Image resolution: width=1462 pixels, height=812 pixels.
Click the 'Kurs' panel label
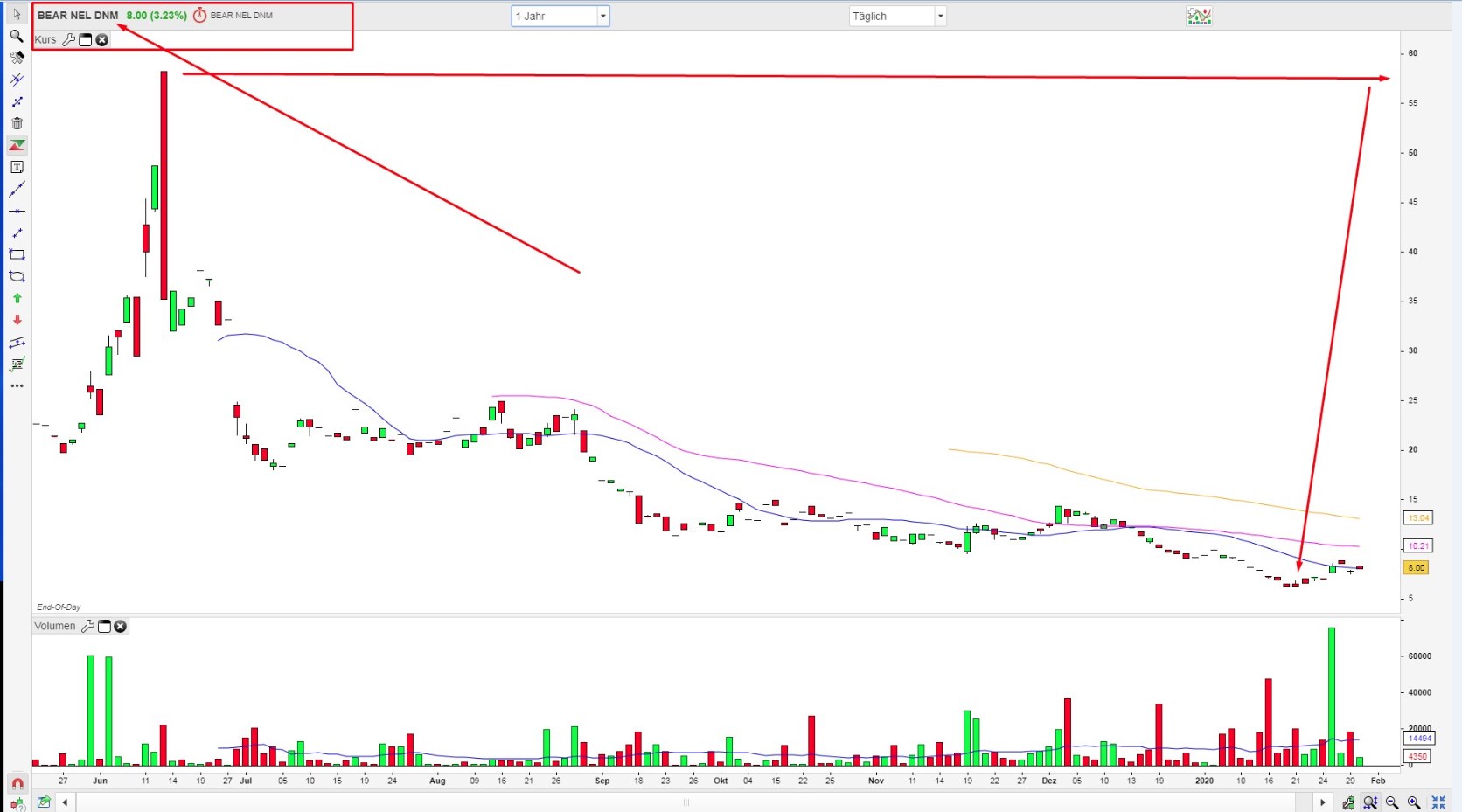[x=45, y=39]
